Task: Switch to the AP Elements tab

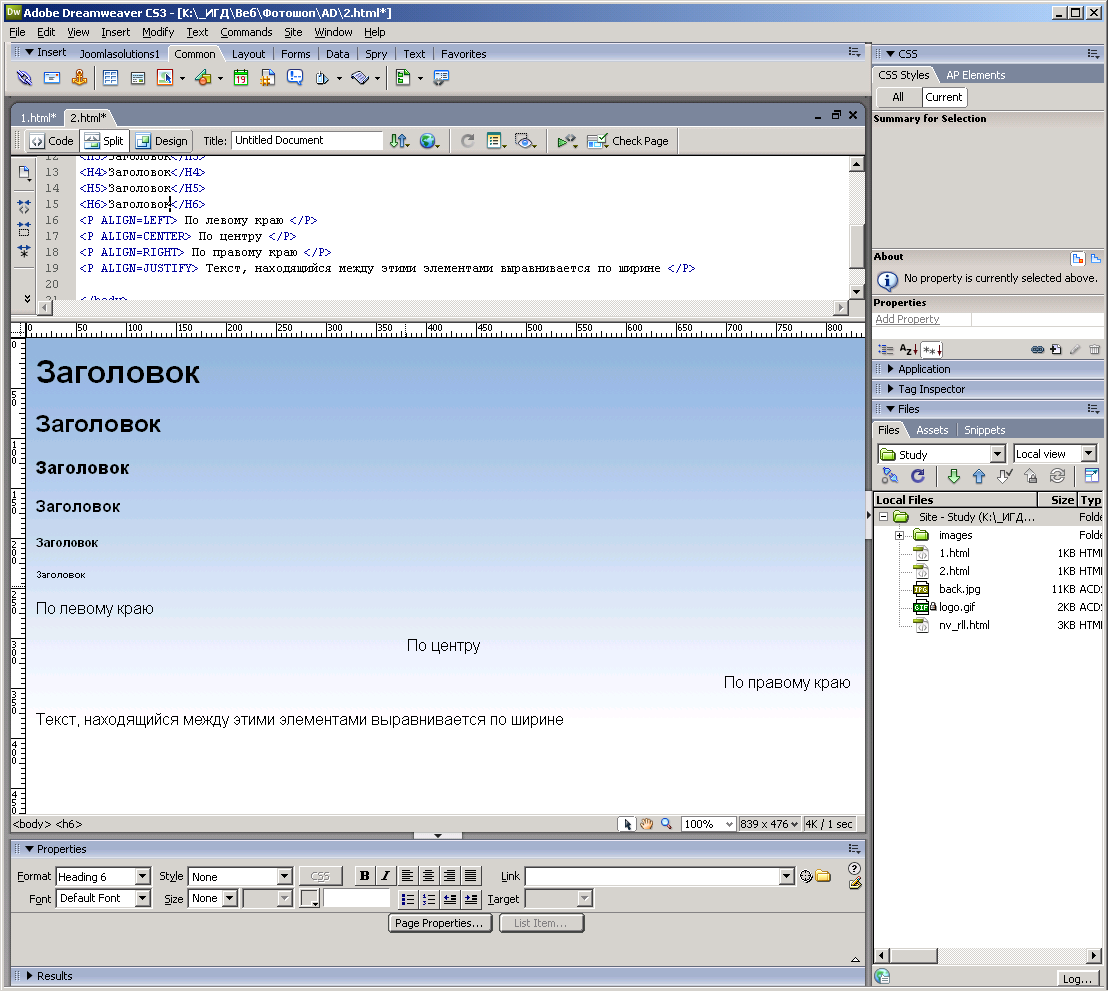Action: [975, 75]
